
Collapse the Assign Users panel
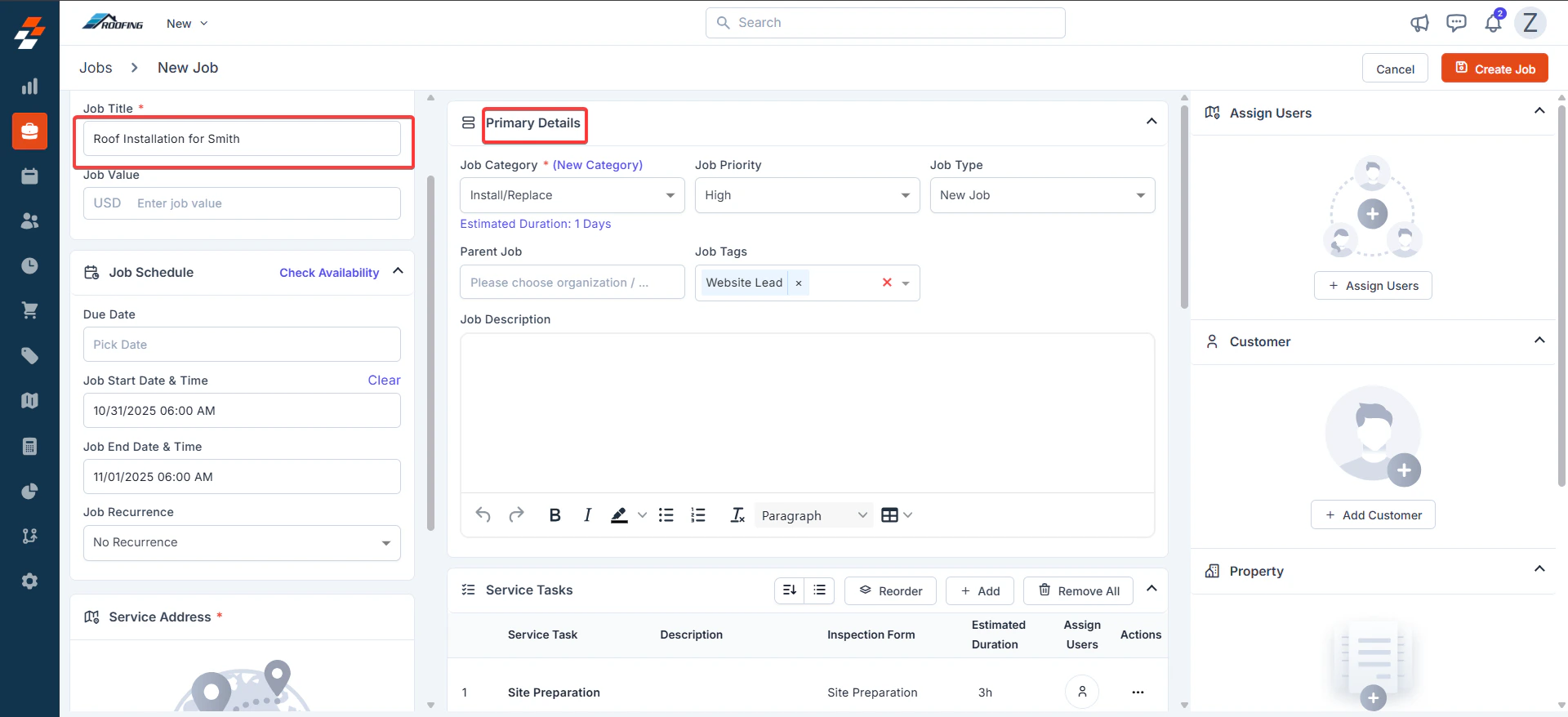(x=1539, y=111)
